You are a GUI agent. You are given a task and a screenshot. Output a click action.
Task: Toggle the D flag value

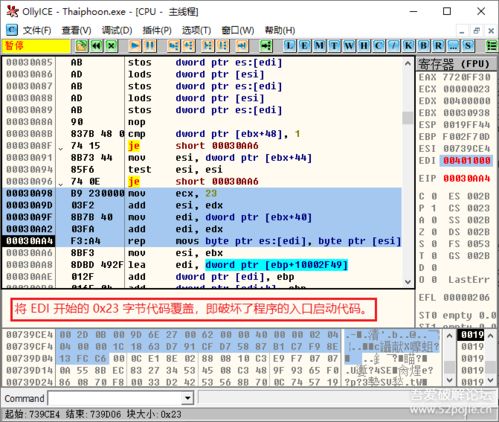pyautogui.click(x=434, y=268)
